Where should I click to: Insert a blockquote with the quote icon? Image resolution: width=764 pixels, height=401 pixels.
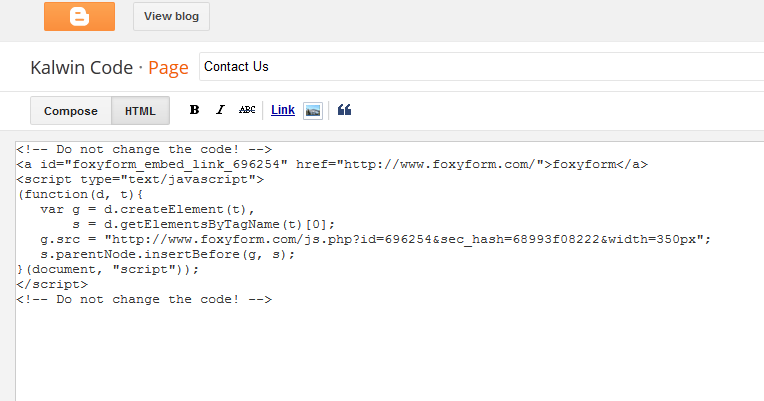[x=344, y=110]
